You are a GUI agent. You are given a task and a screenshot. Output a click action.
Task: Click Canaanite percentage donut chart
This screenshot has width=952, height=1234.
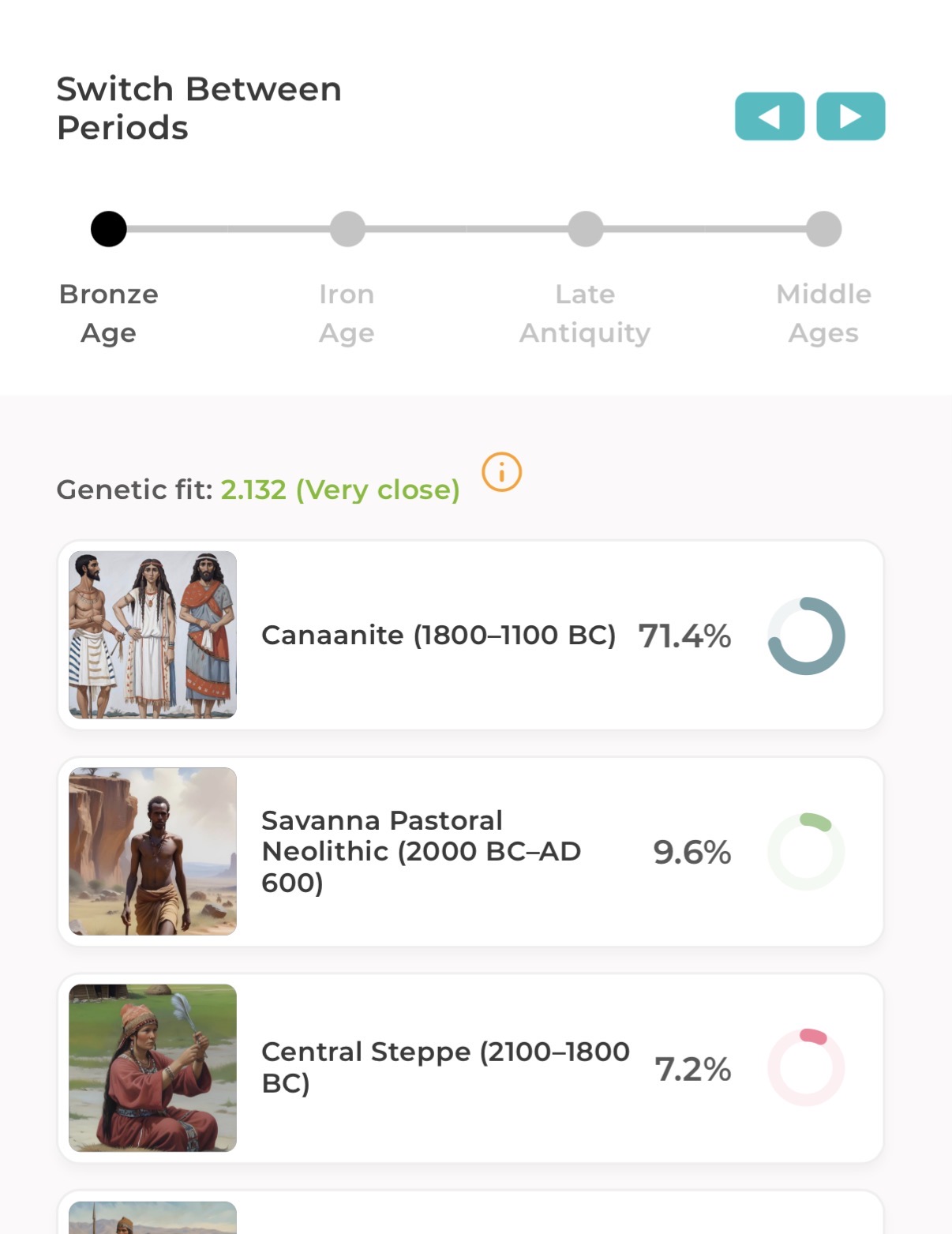[806, 636]
